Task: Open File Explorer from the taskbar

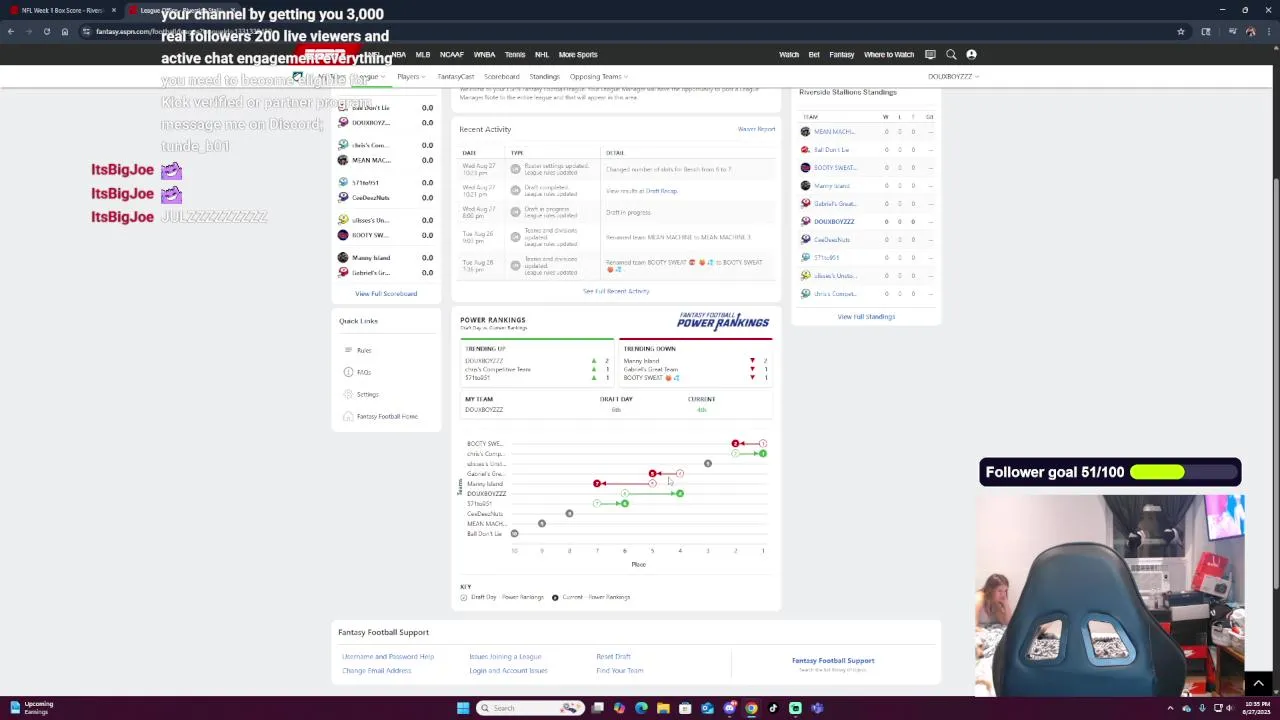Action: click(663, 708)
